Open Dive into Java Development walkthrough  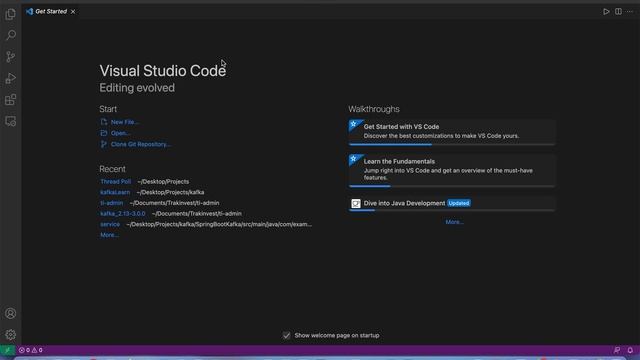coord(452,204)
